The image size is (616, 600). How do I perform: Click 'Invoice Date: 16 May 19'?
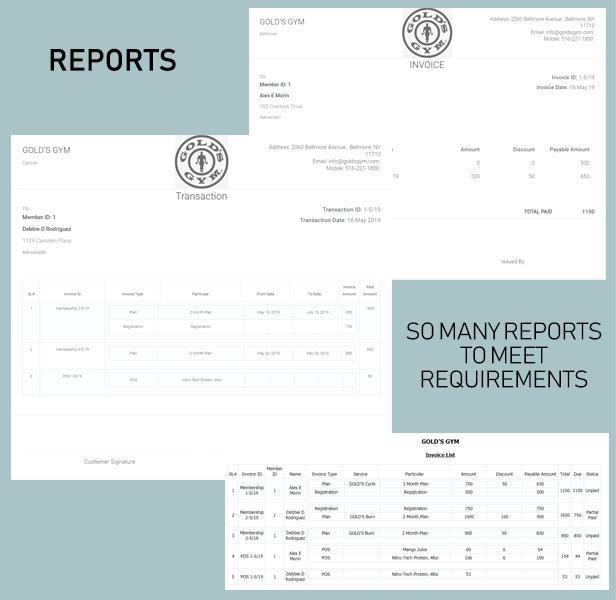click(565, 87)
